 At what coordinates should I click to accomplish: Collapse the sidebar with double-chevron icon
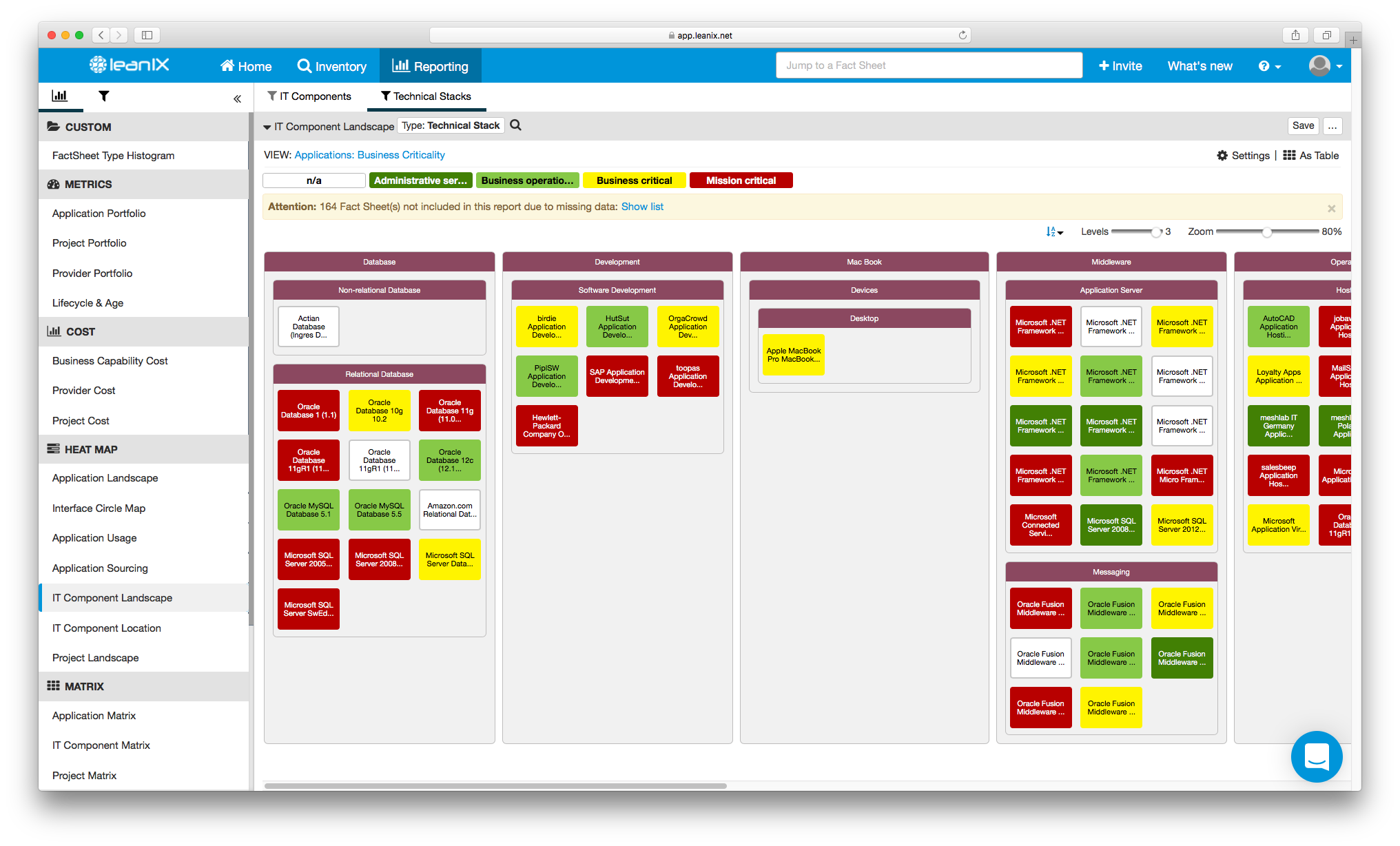tap(237, 99)
